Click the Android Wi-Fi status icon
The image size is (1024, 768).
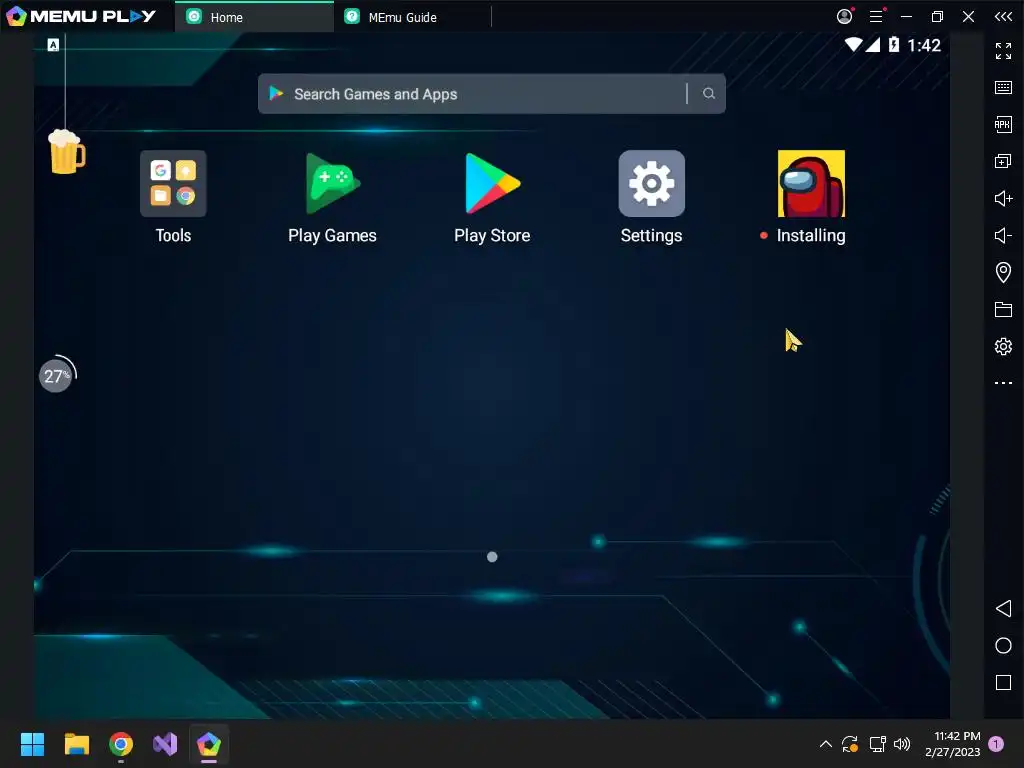(853, 44)
